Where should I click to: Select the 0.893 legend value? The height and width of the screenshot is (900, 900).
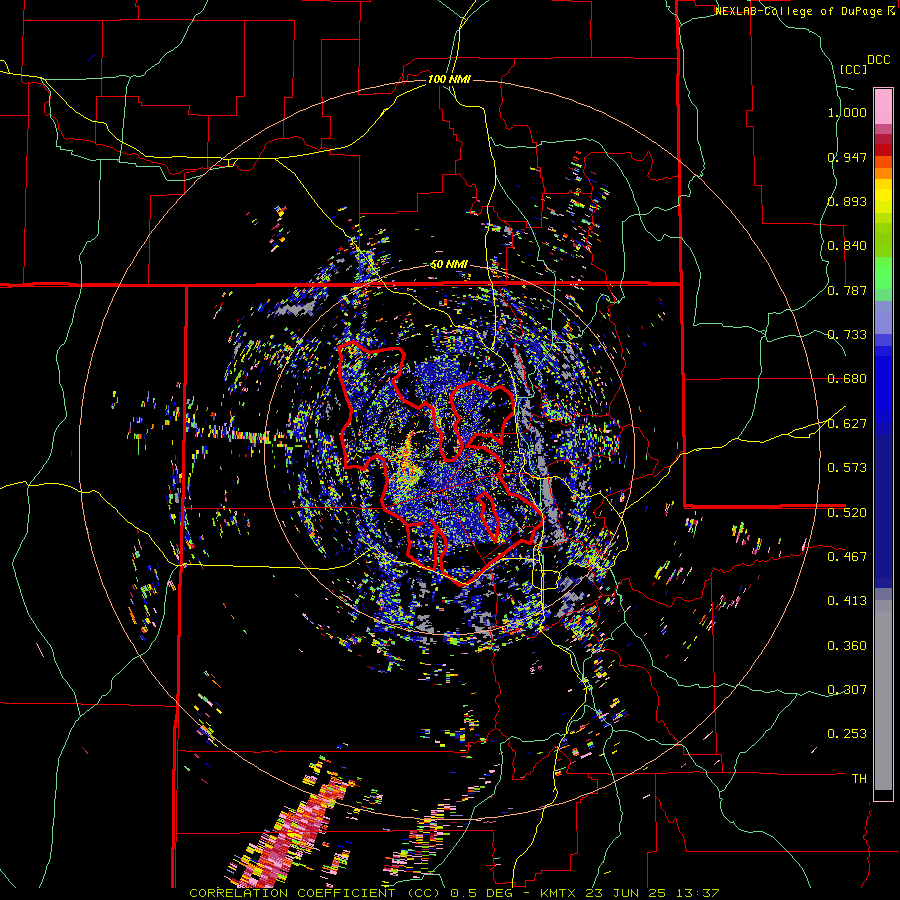(x=847, y=201)
